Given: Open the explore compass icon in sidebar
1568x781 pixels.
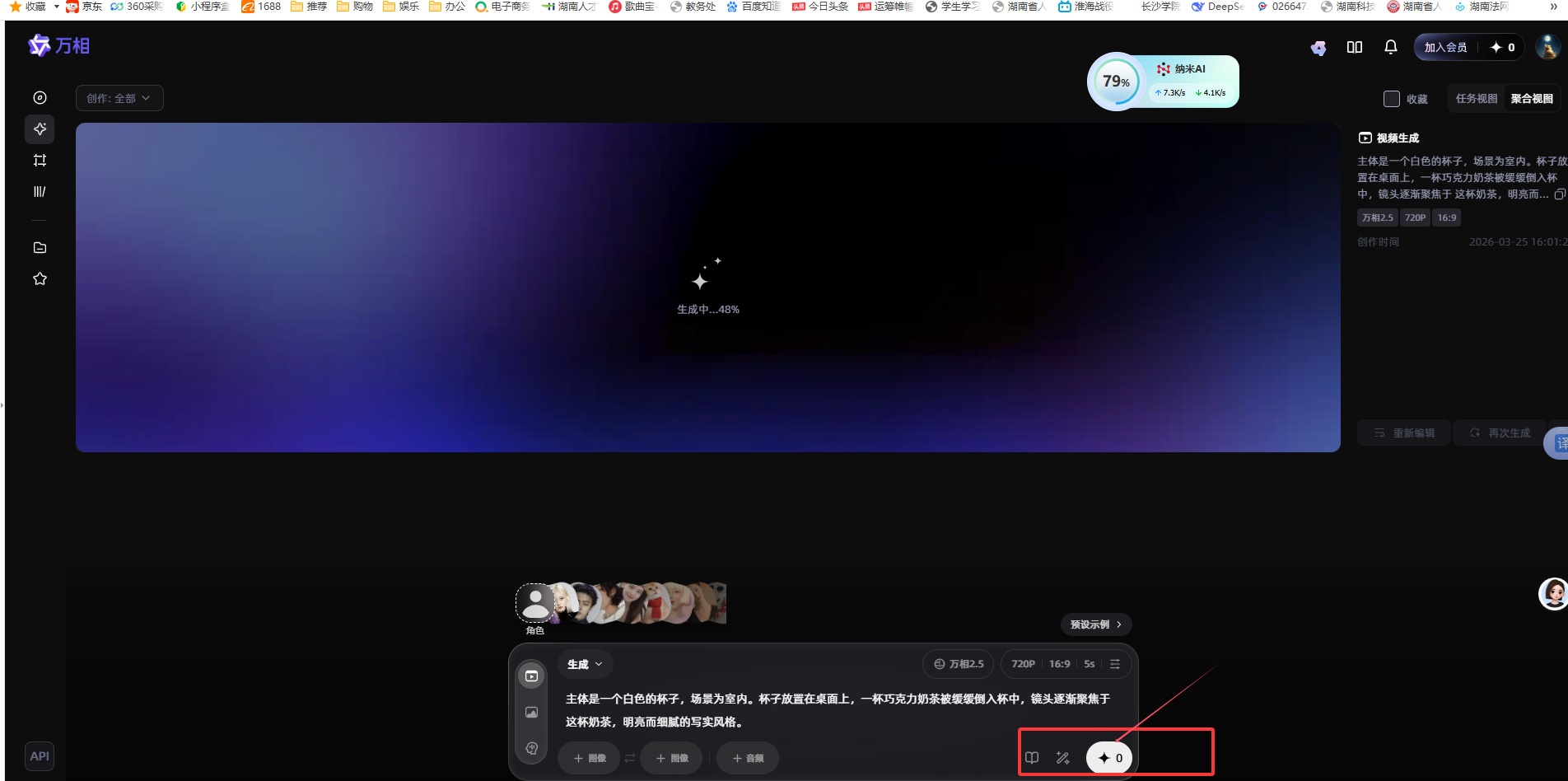Looking at the screenshot, I should point(40,98).
